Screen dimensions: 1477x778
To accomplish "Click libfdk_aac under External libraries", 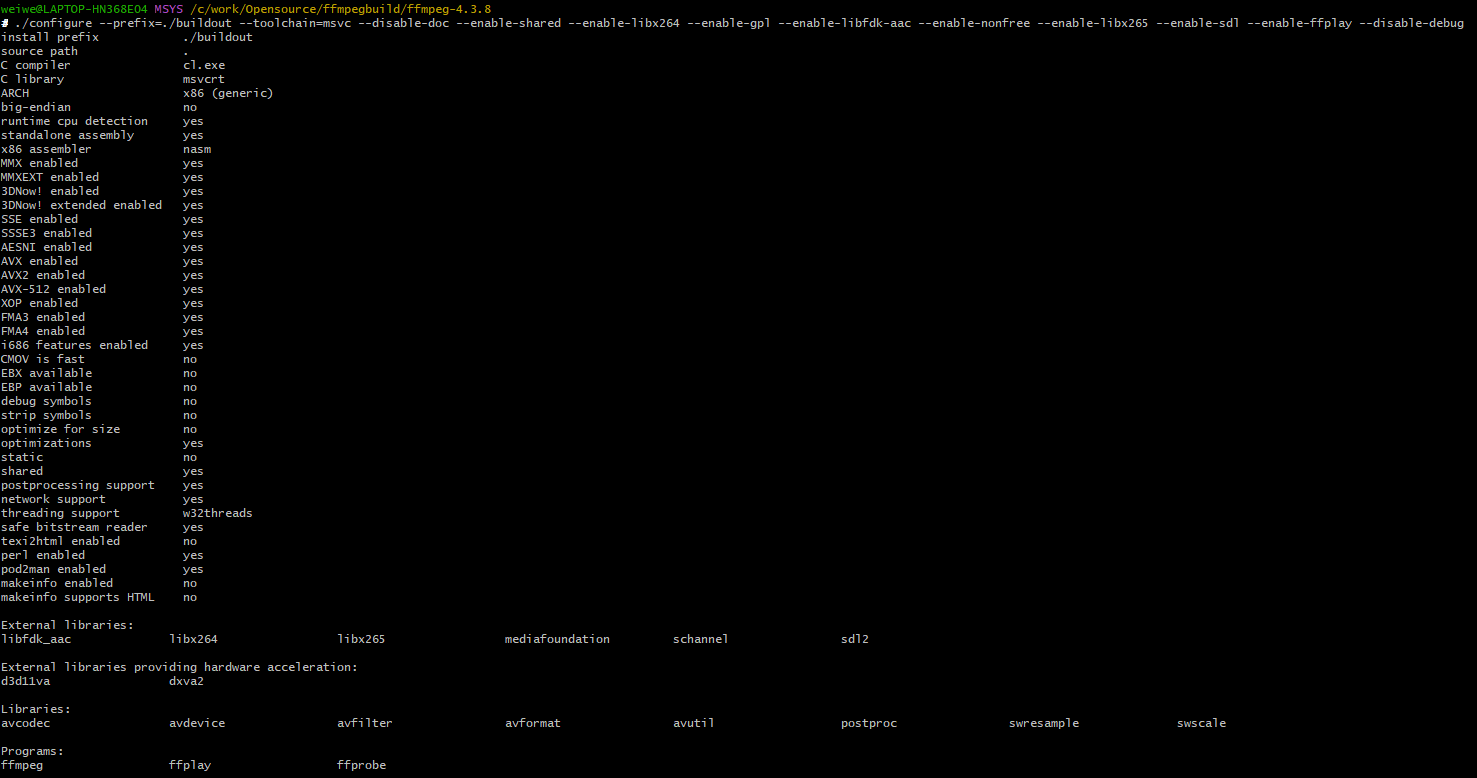I will [x=36, y=639].
